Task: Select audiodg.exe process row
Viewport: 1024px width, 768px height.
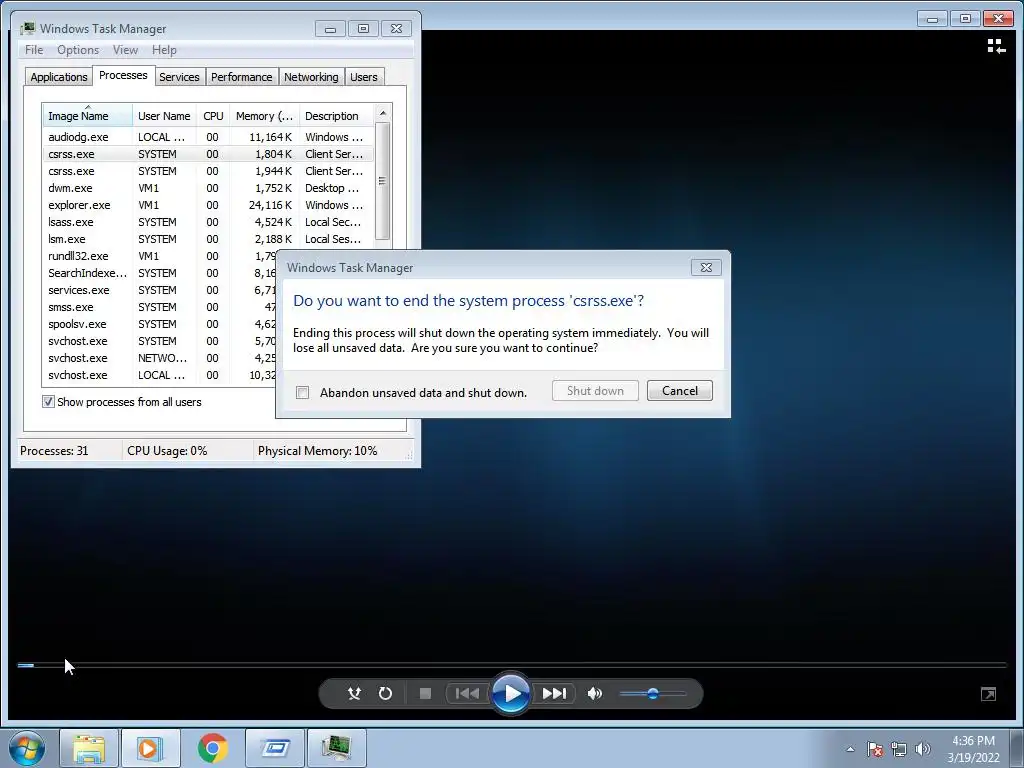Action: coord(208,136)
